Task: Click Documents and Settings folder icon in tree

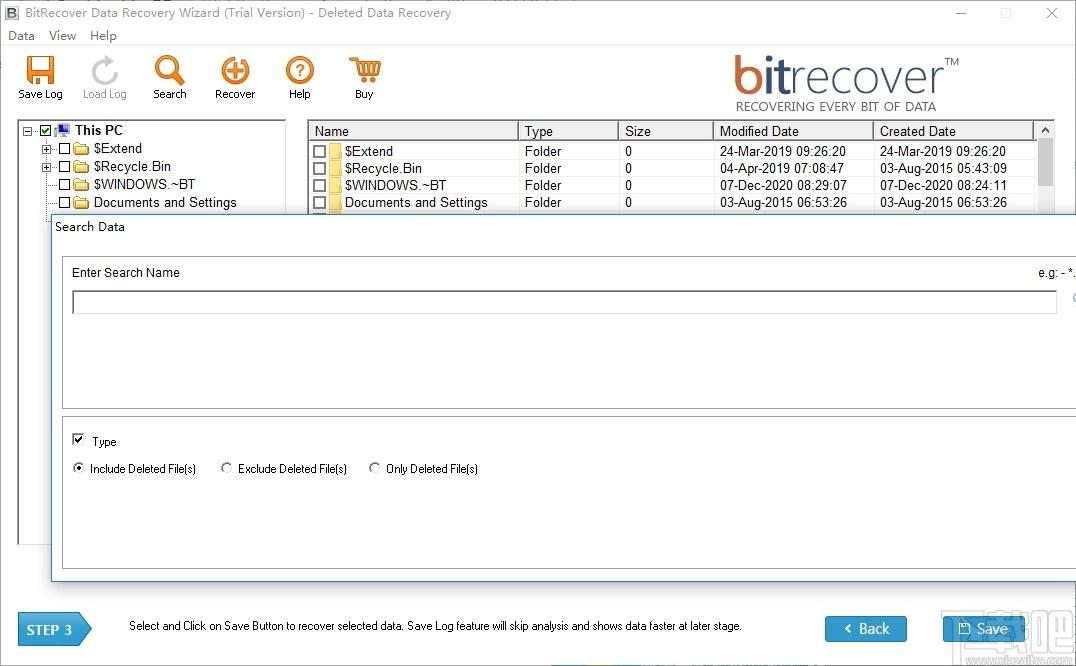Action: pos(82,203)
